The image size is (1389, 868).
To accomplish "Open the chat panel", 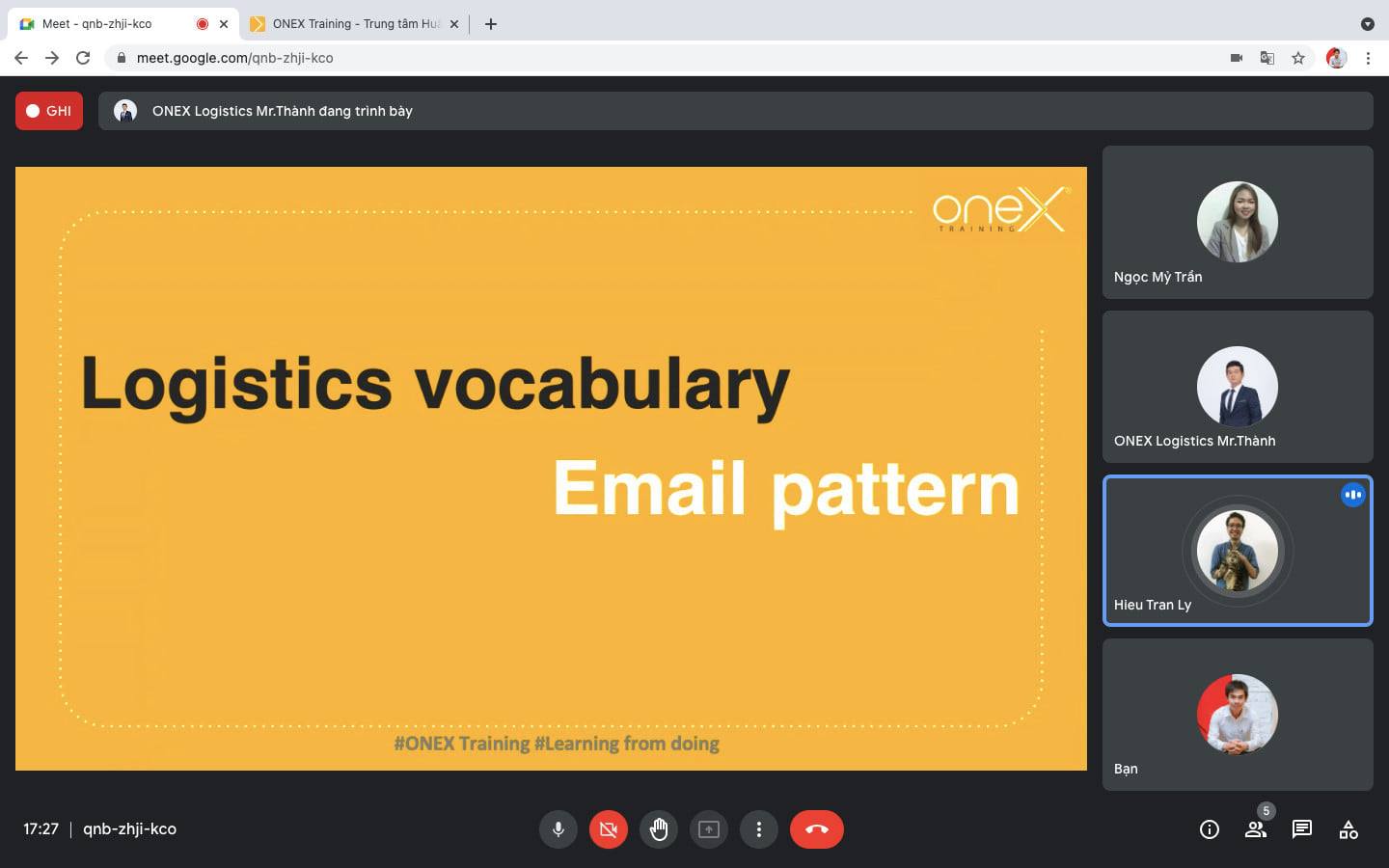I will coord(1301,829).
